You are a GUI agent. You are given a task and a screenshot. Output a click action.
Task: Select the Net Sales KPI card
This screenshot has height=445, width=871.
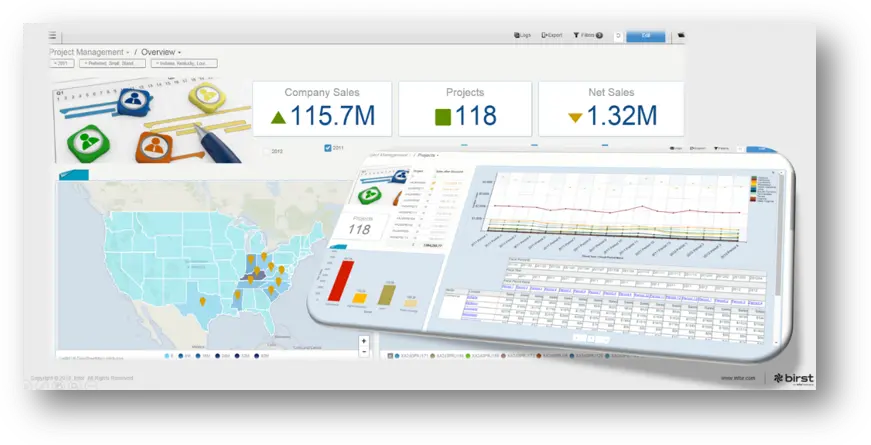click(611, 109)
